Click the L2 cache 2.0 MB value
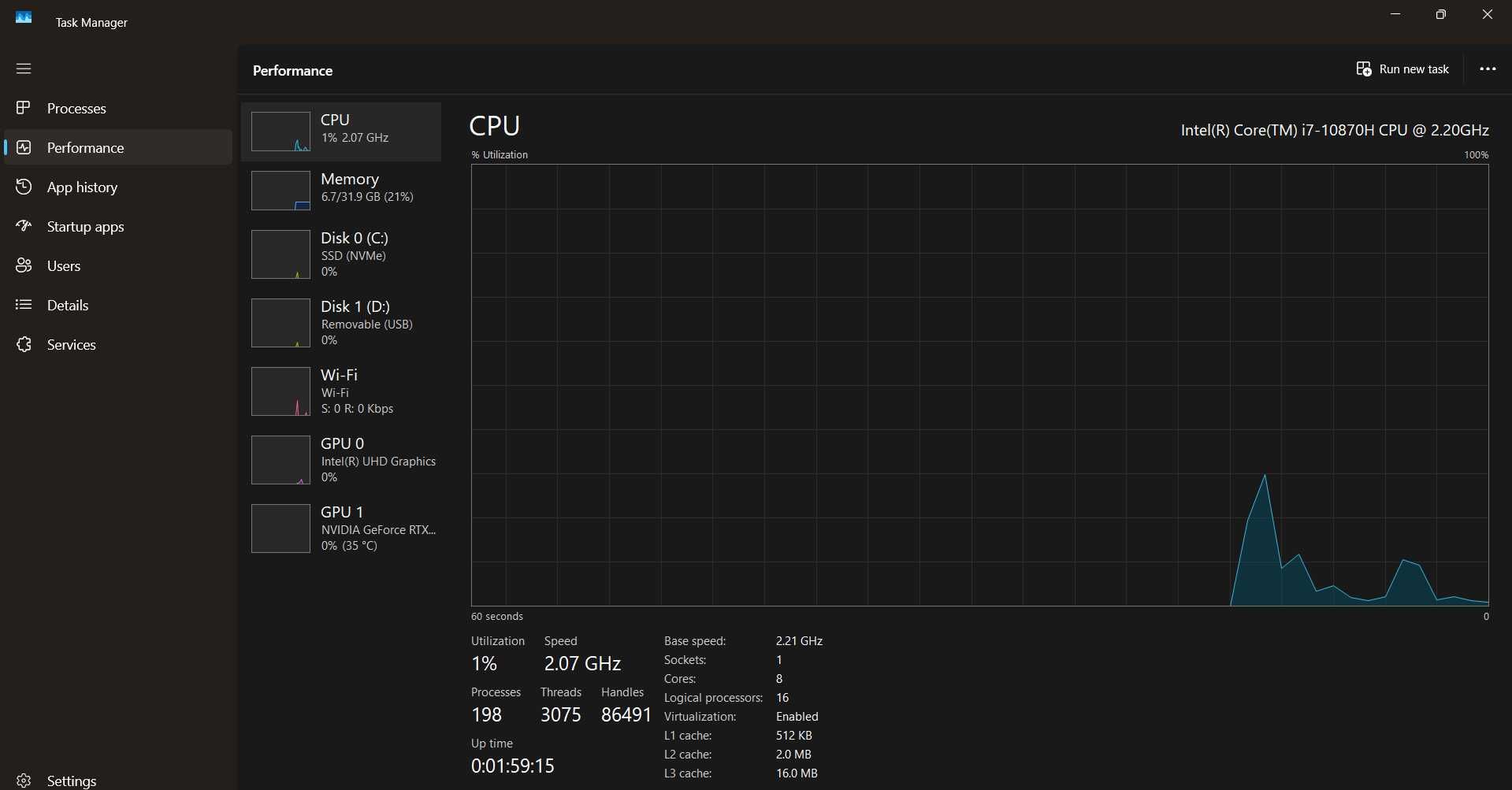Screen dimensions: 1512x790 click(x=793, y=755)
